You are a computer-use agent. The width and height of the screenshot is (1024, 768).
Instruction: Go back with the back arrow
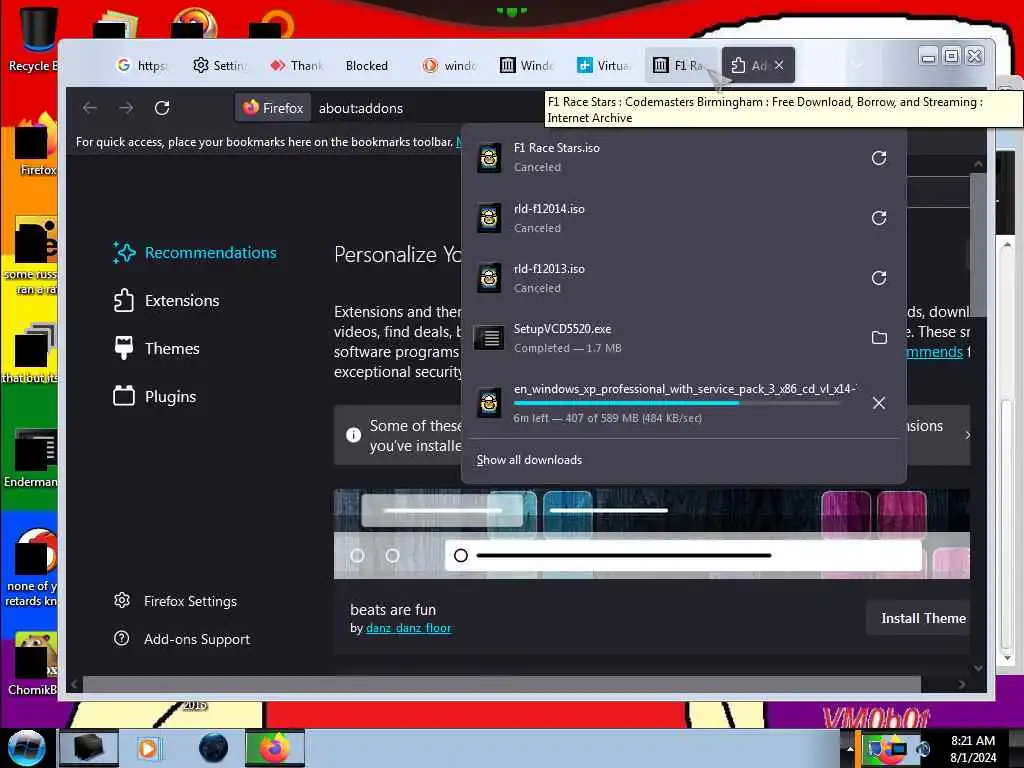(x=90, y=108)
